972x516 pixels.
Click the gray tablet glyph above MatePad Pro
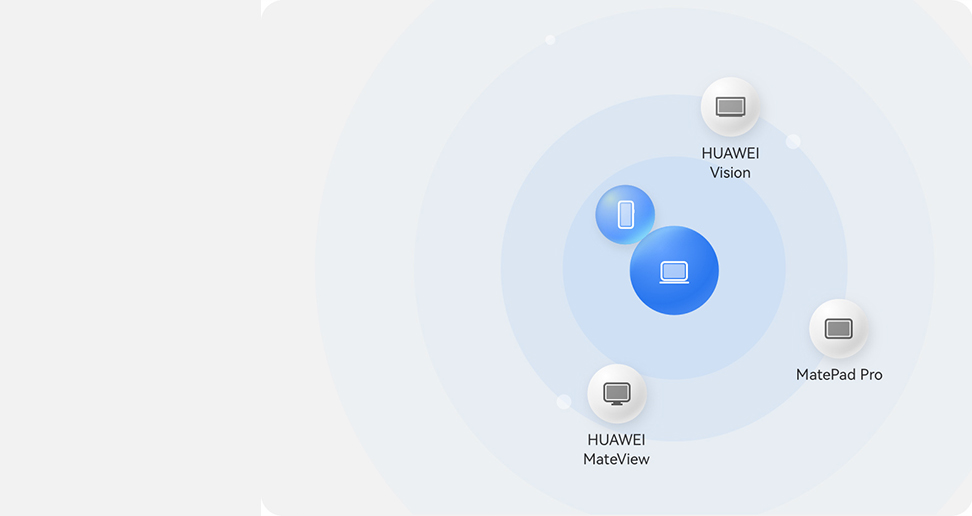coord(838,329)
